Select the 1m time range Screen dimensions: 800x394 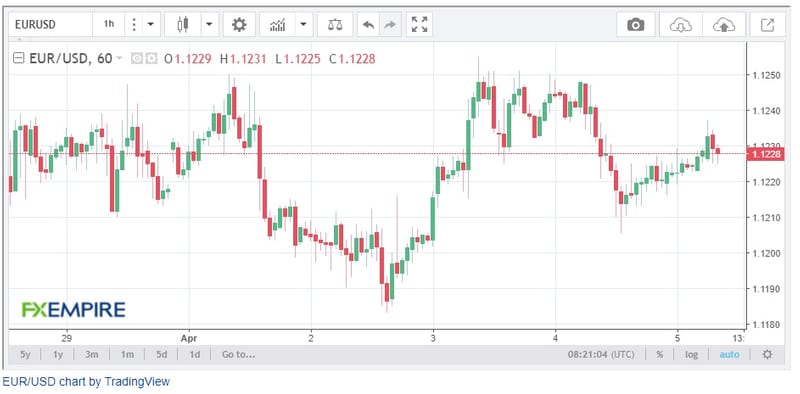127,354
